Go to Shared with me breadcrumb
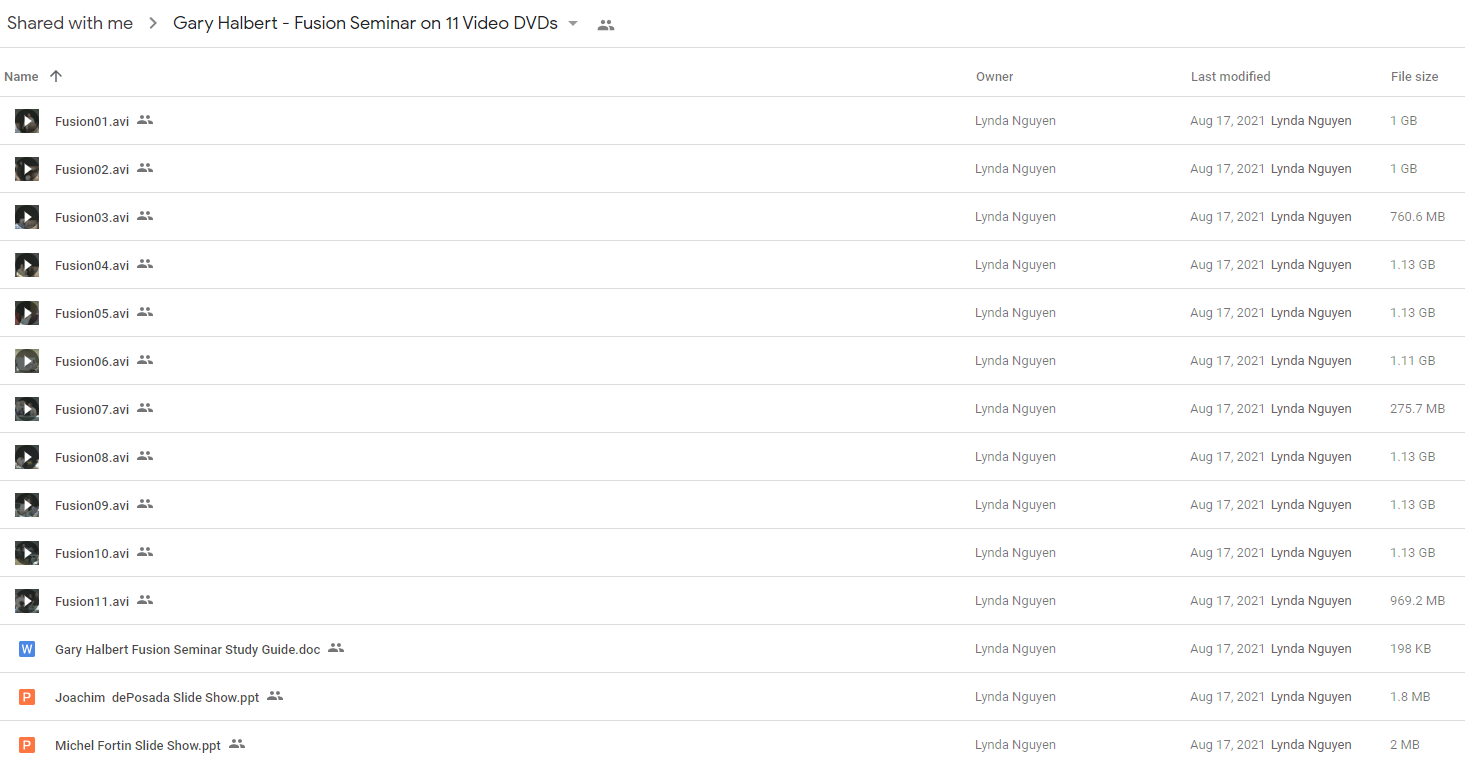Viewport: 1465px width, 764px height. point(70,23)
